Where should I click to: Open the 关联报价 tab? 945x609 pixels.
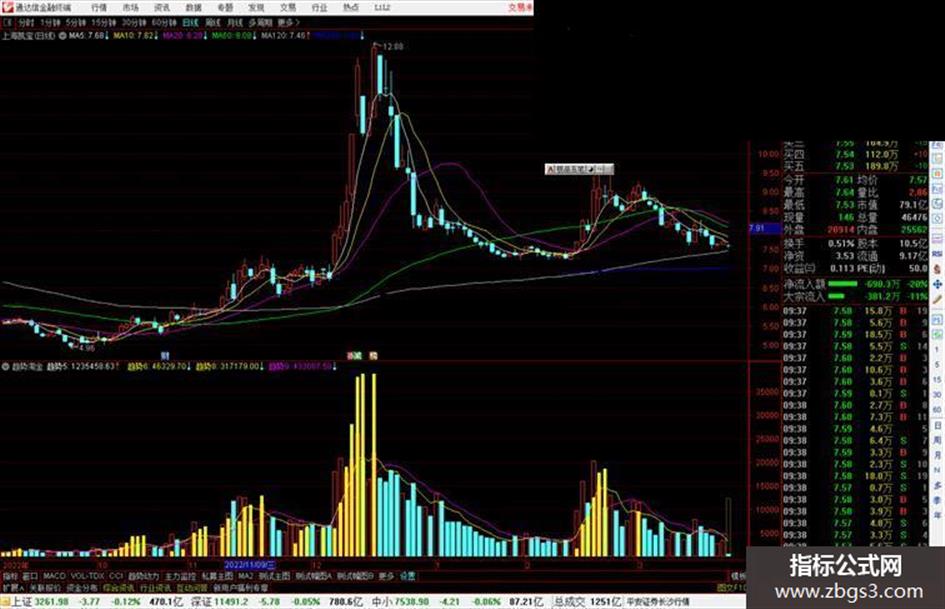click(45, 588)
